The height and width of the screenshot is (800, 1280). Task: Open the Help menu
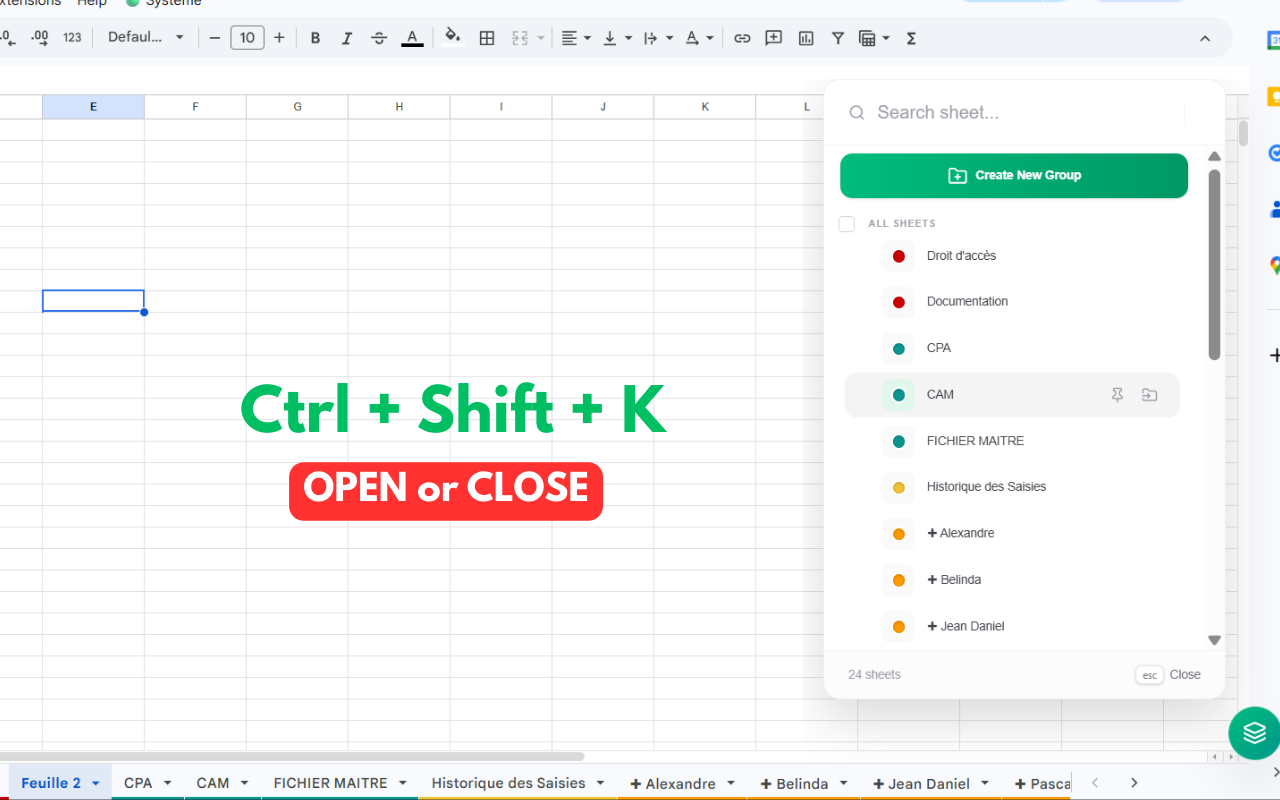[92, 3]
